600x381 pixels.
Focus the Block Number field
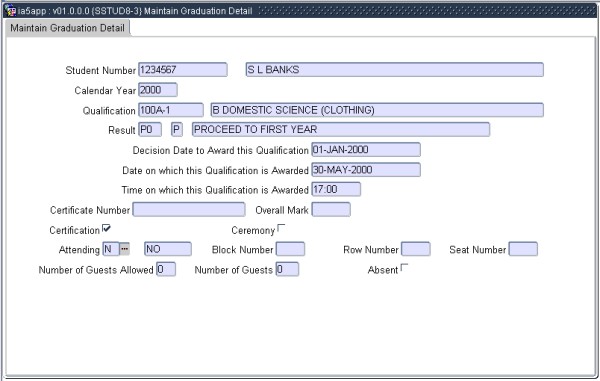pos(290,249)
